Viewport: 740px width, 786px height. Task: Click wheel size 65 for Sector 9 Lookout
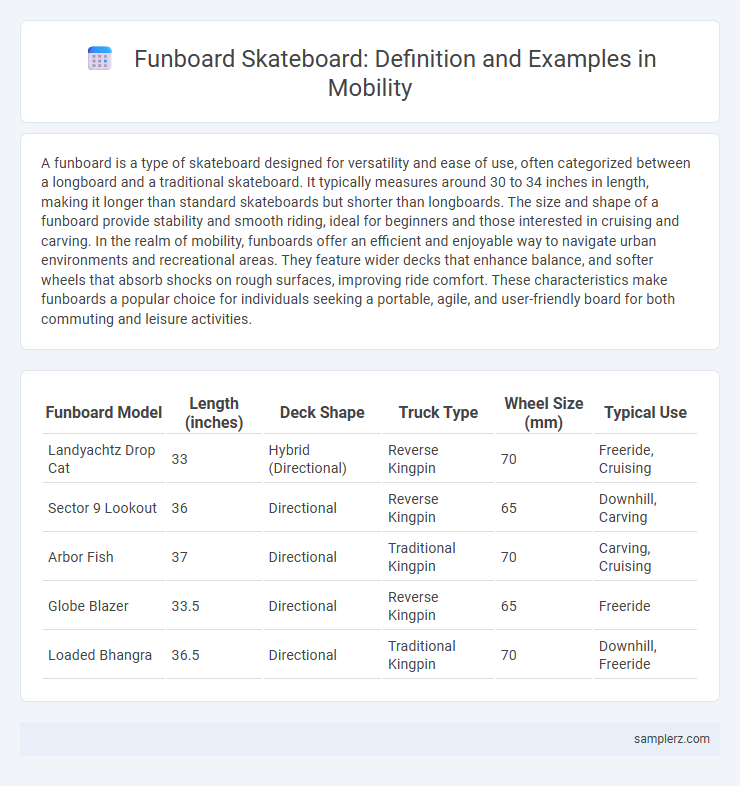(508, 508)
